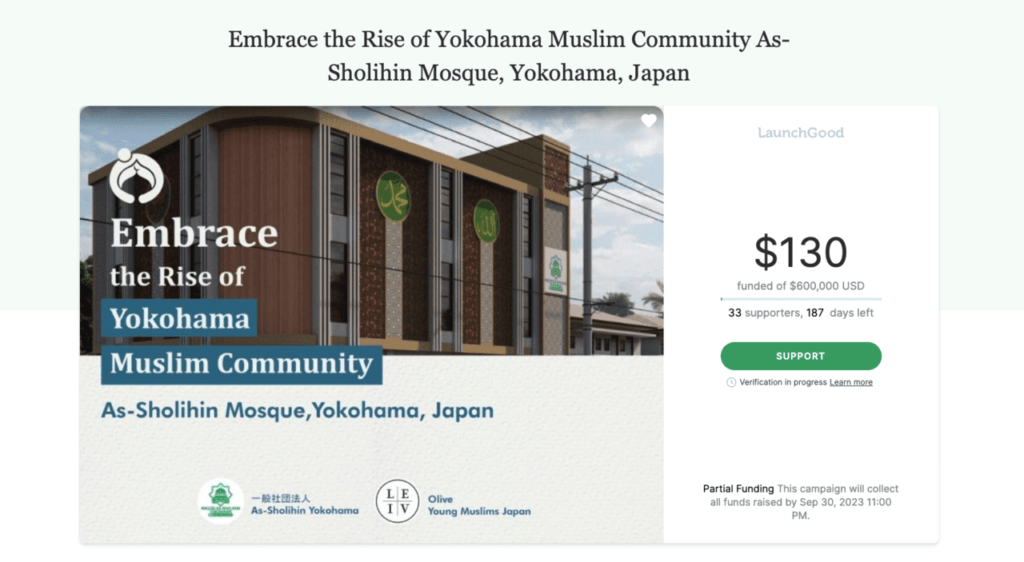Viewport: 1024px width, 562px height.
Task: Select the $130 funded amount
Action: [x=800, y=252]
